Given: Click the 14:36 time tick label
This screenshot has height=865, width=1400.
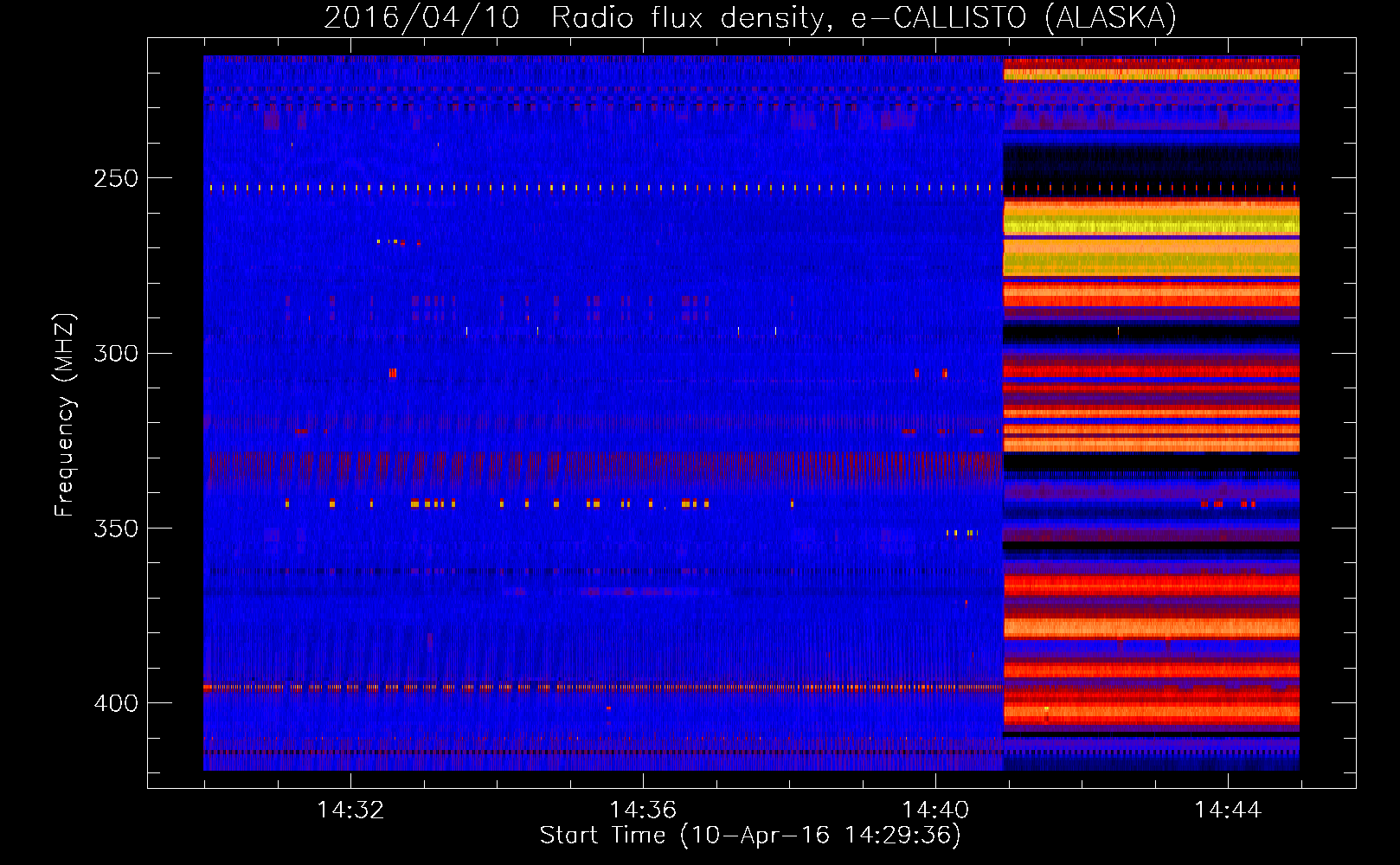Looking at the screenshot, I should 643,810.
